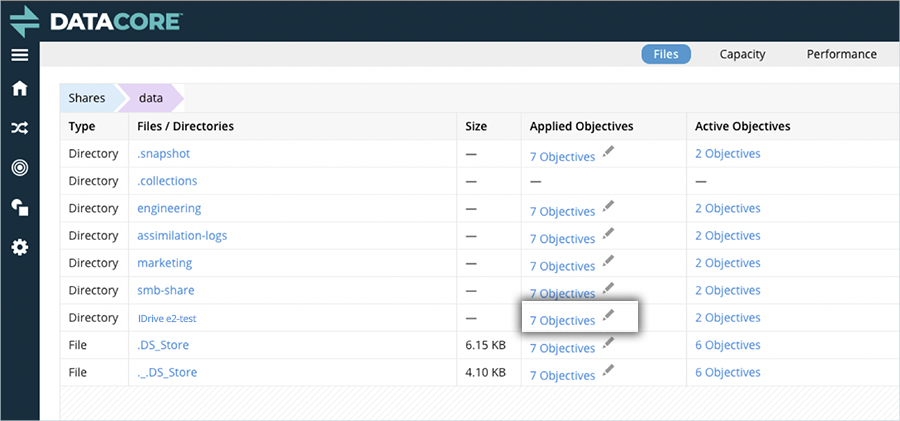This screenshot has height=421, width=900.
Task: Navigate to Shares breadcrumb
Action: 87,98
